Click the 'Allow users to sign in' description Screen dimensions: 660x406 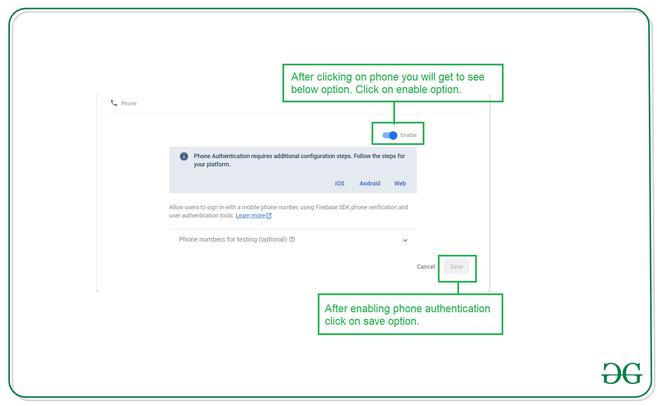point(288,212)
